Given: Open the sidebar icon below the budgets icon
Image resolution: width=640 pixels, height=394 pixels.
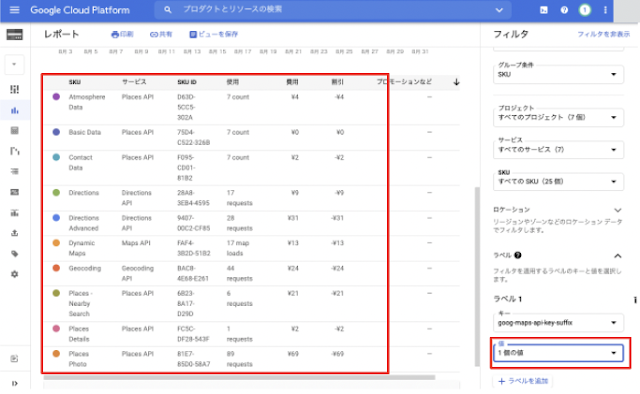Looking at the screenshot, I should [15, 213].
